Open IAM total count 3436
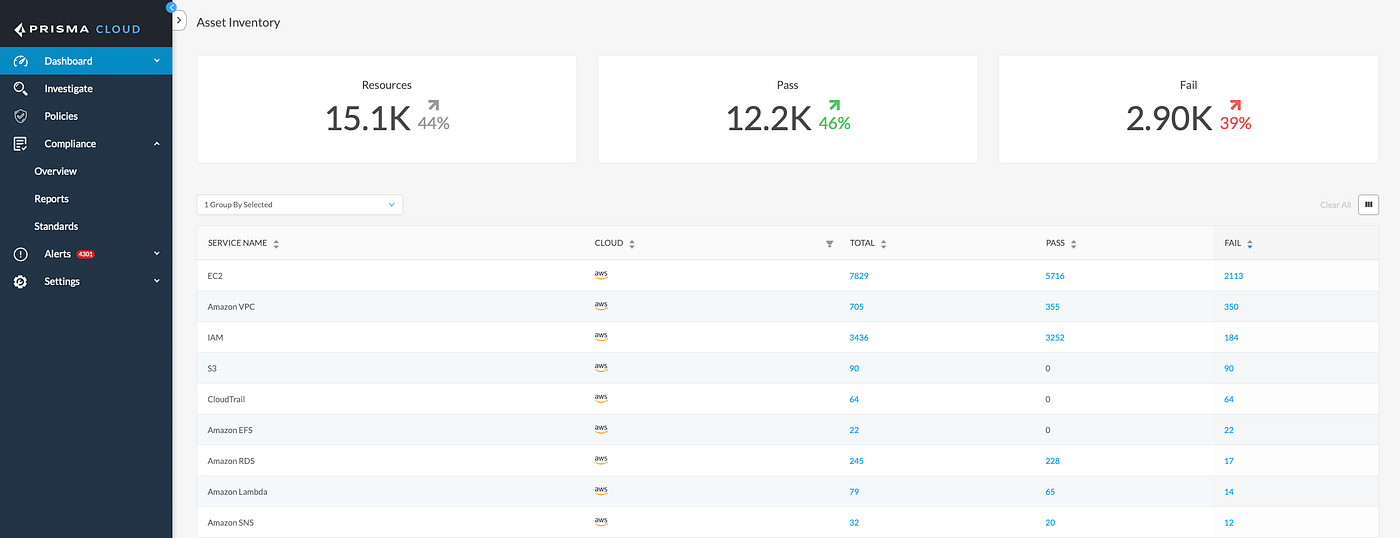1400x538 pixels. (859, 337)
